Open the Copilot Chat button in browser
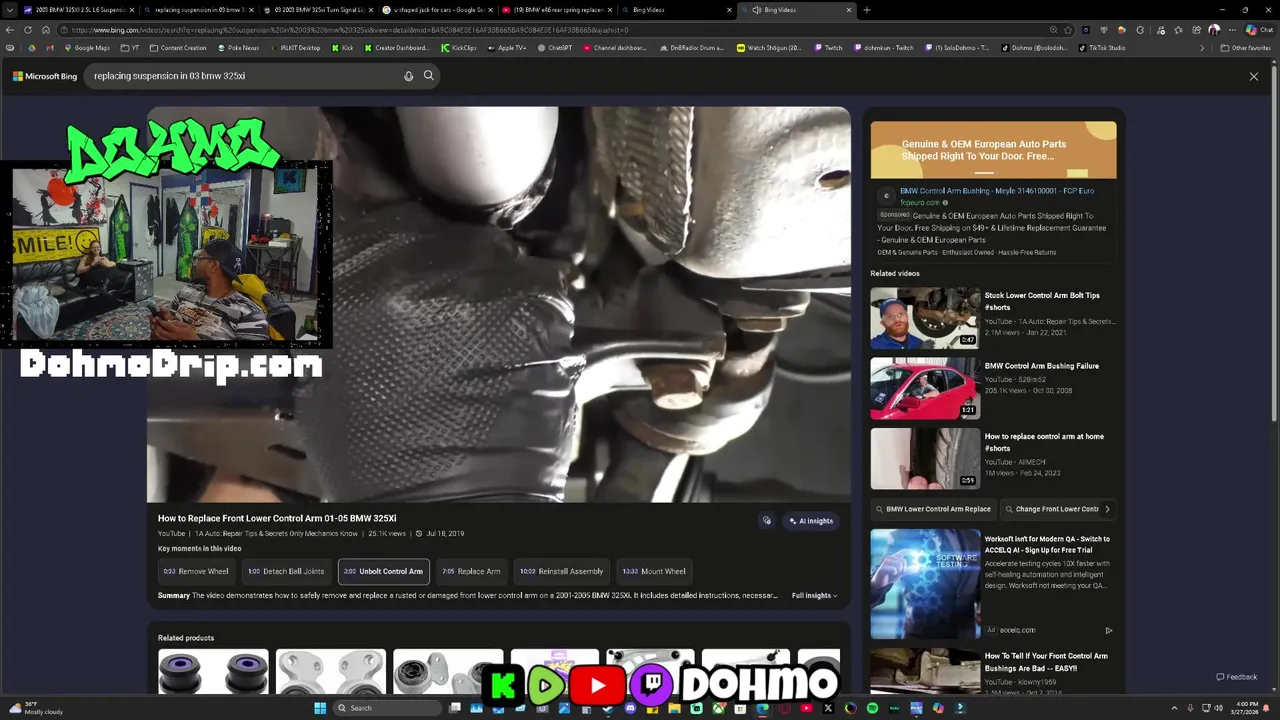1280x720 pixels. tap(1258, 30)
